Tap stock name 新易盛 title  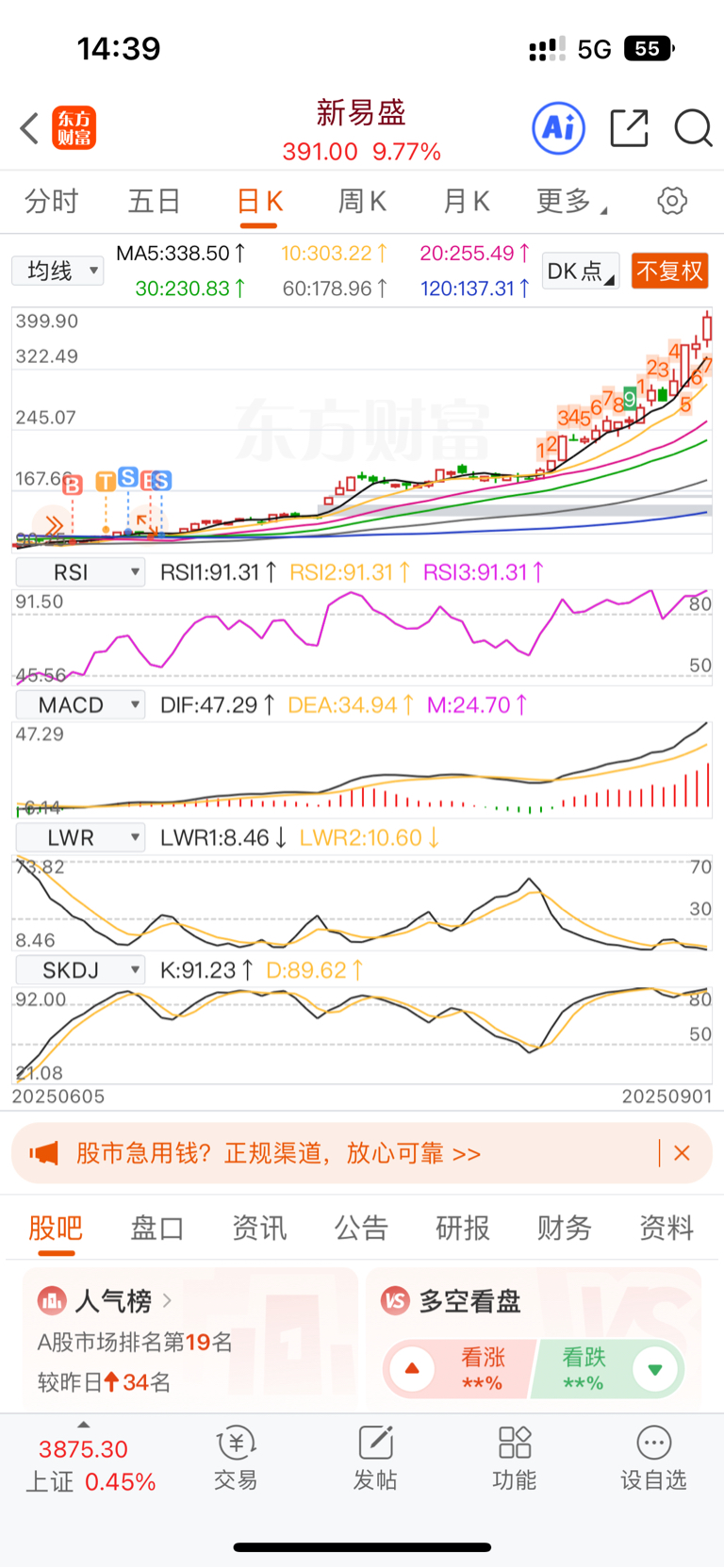361,113
